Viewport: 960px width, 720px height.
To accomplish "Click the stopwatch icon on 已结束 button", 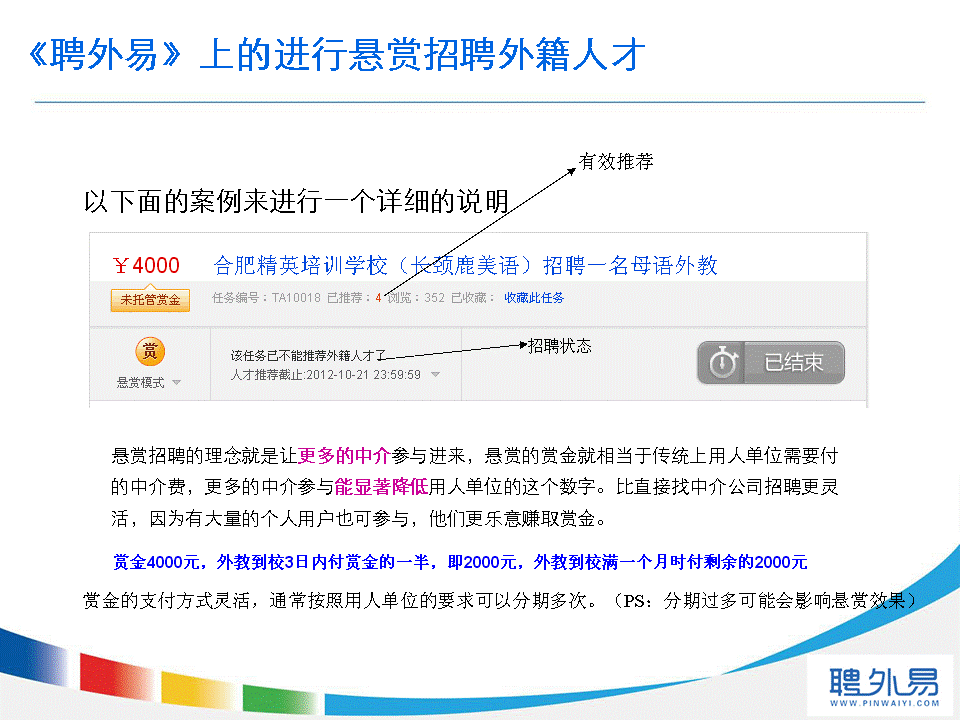I will tap(723, 363).
